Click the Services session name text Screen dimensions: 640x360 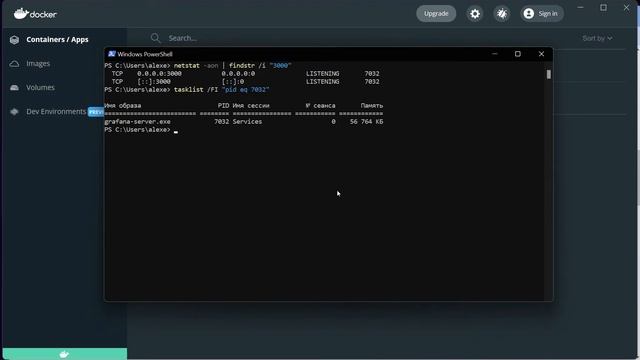coord(247,122)
